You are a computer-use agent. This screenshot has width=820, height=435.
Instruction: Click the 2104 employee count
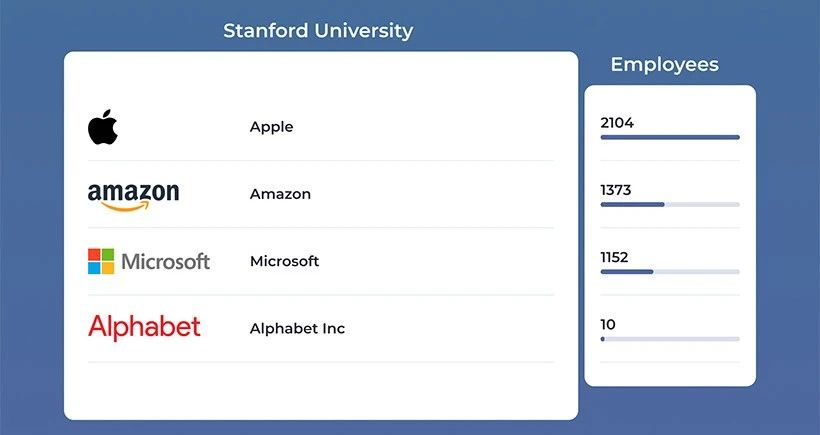(x=617, y=123)
